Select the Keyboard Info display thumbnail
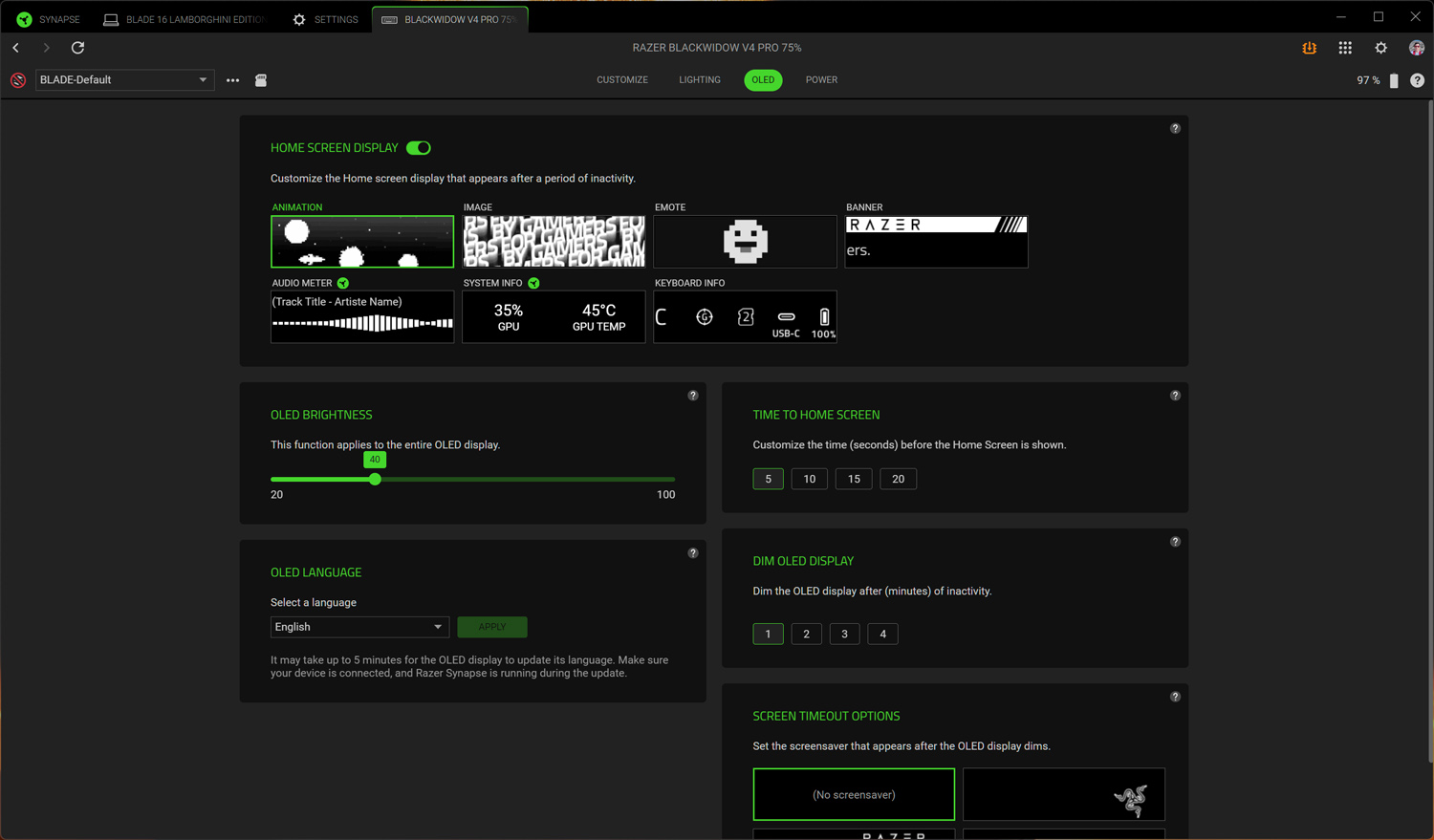1434x840 pixels. pyautogui.click(x=745, y=316)
